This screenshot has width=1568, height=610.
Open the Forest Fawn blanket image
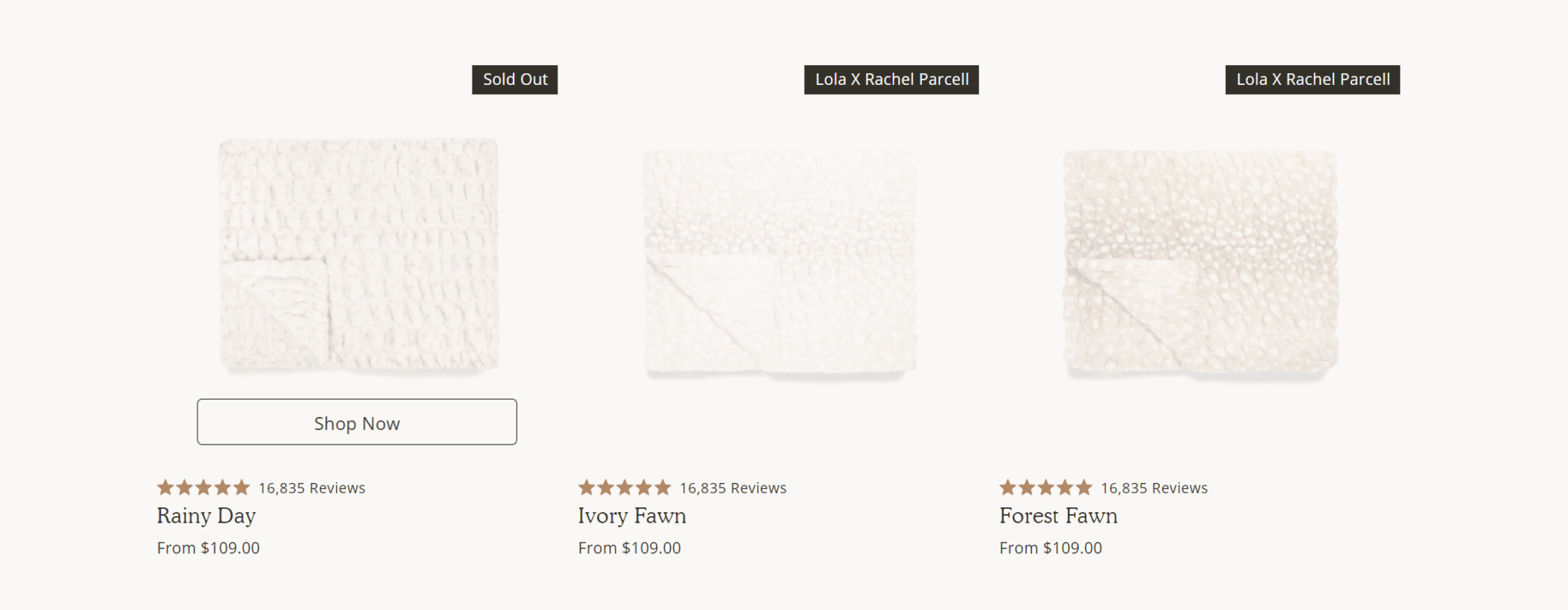[x=1200, y=263]
